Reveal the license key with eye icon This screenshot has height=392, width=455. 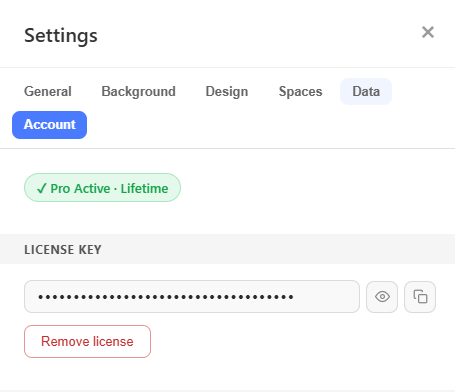coord(382,297)
